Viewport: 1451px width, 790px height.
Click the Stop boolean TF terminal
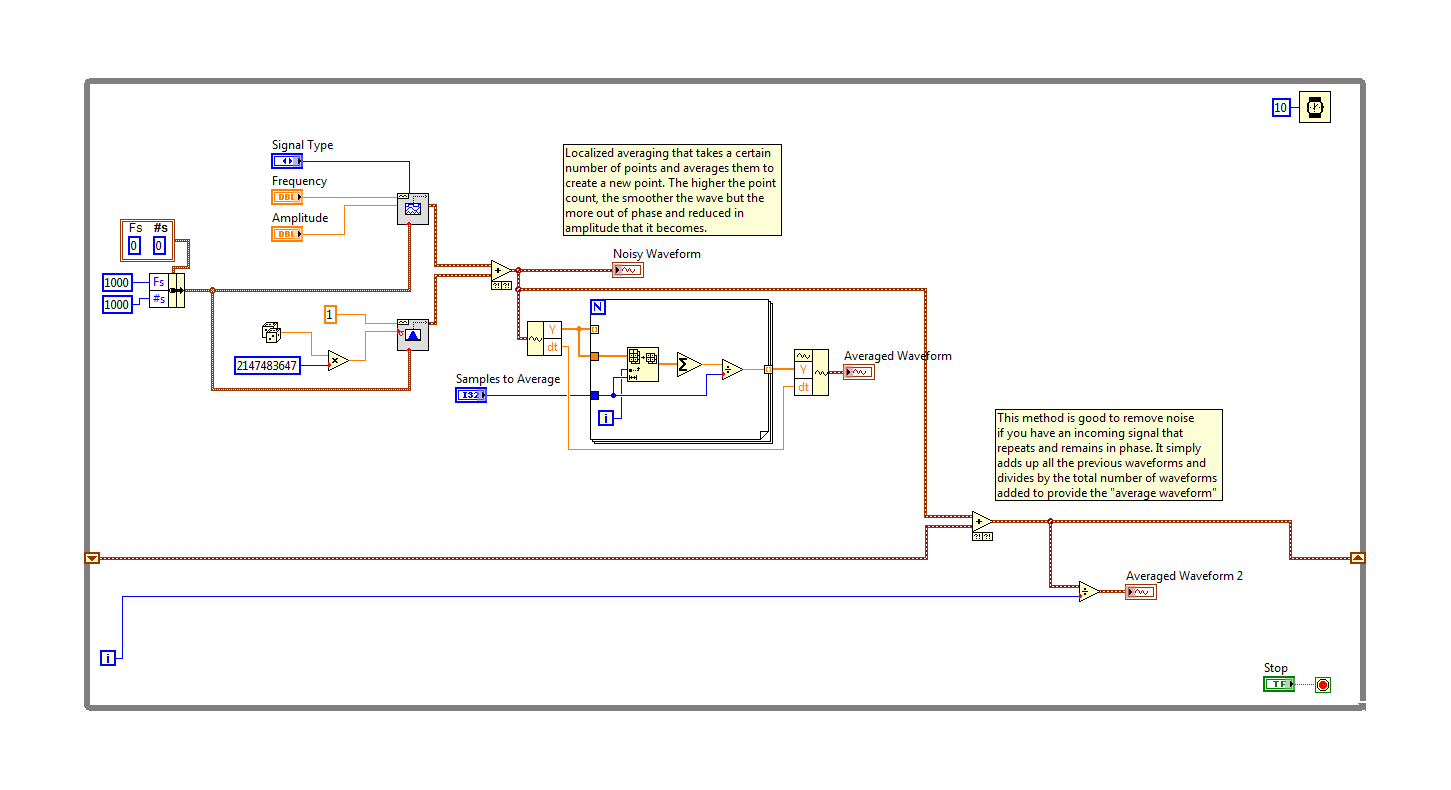[1279, 684]
